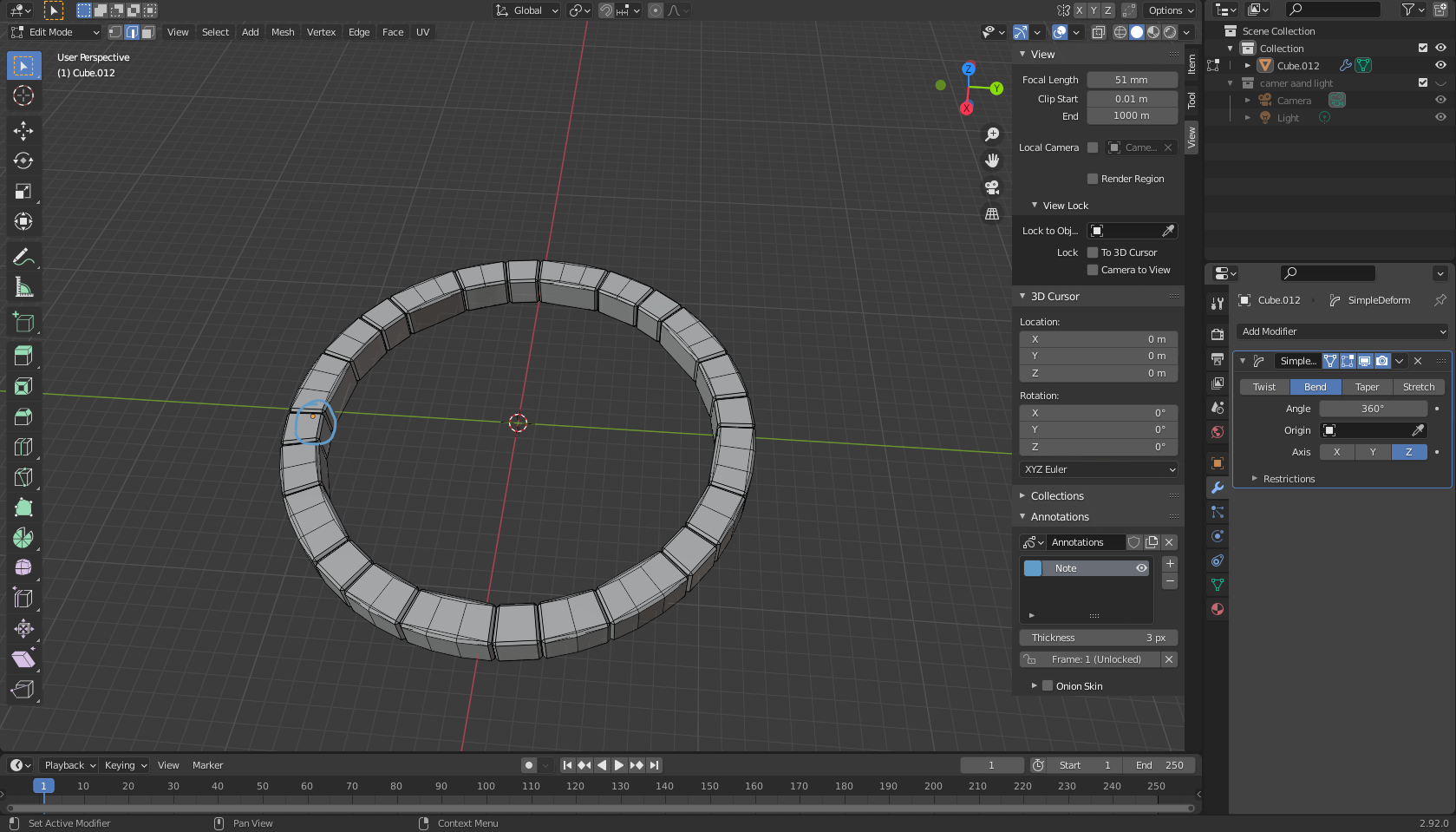Enable Lock Camera to View checkbox
The width and height of the screenshot is (1456, 832).
(1093, 270)
